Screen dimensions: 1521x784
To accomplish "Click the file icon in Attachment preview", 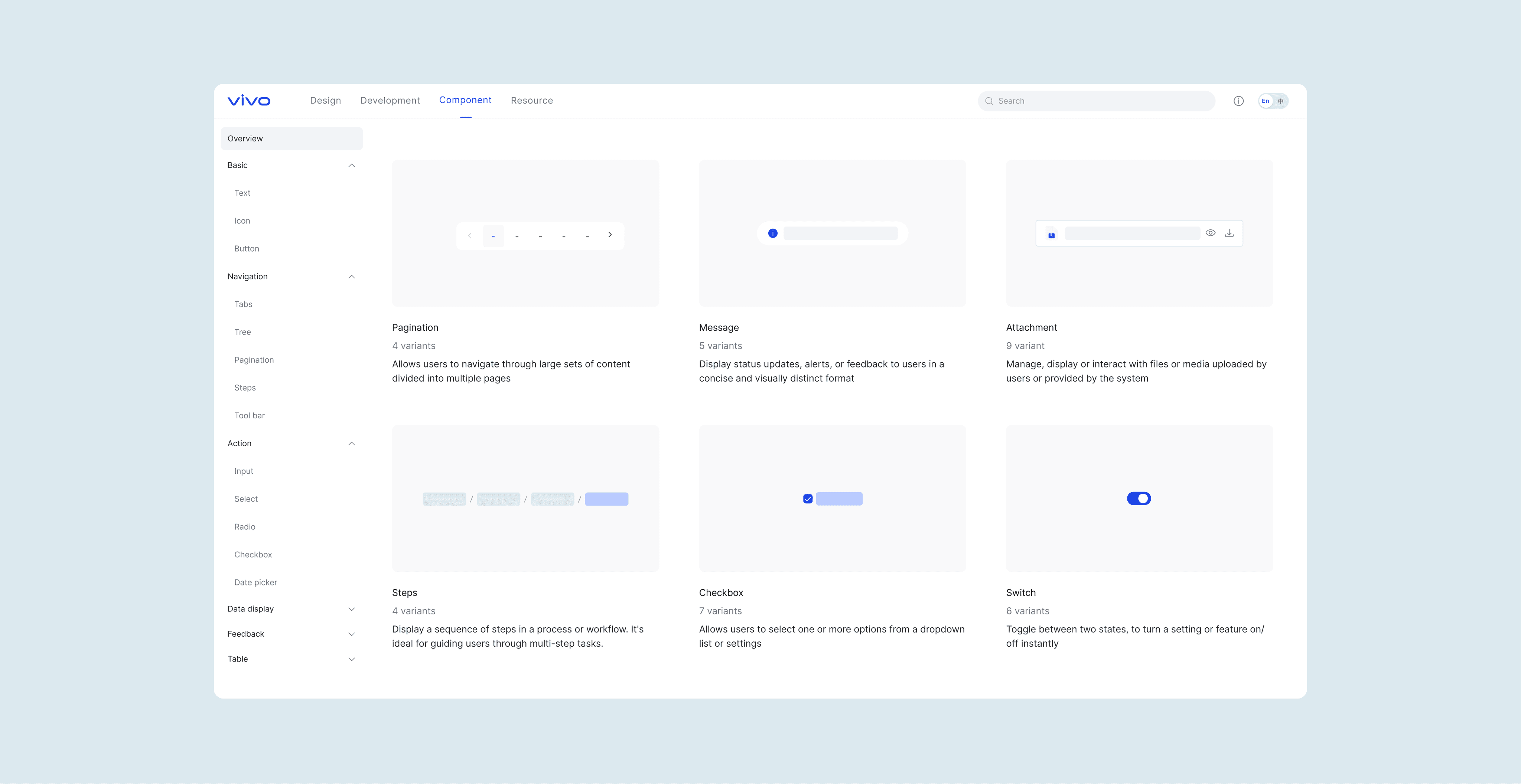I will click(x=1051, y=234).
